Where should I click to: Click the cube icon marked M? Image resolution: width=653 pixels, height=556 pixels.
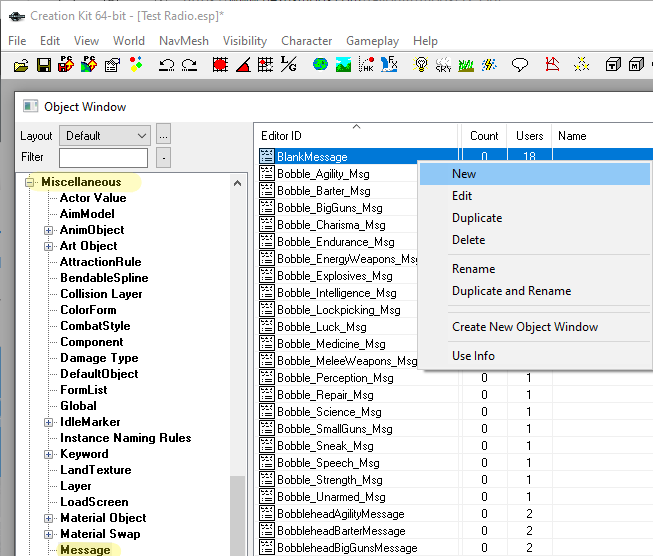(x=636, y=65)
